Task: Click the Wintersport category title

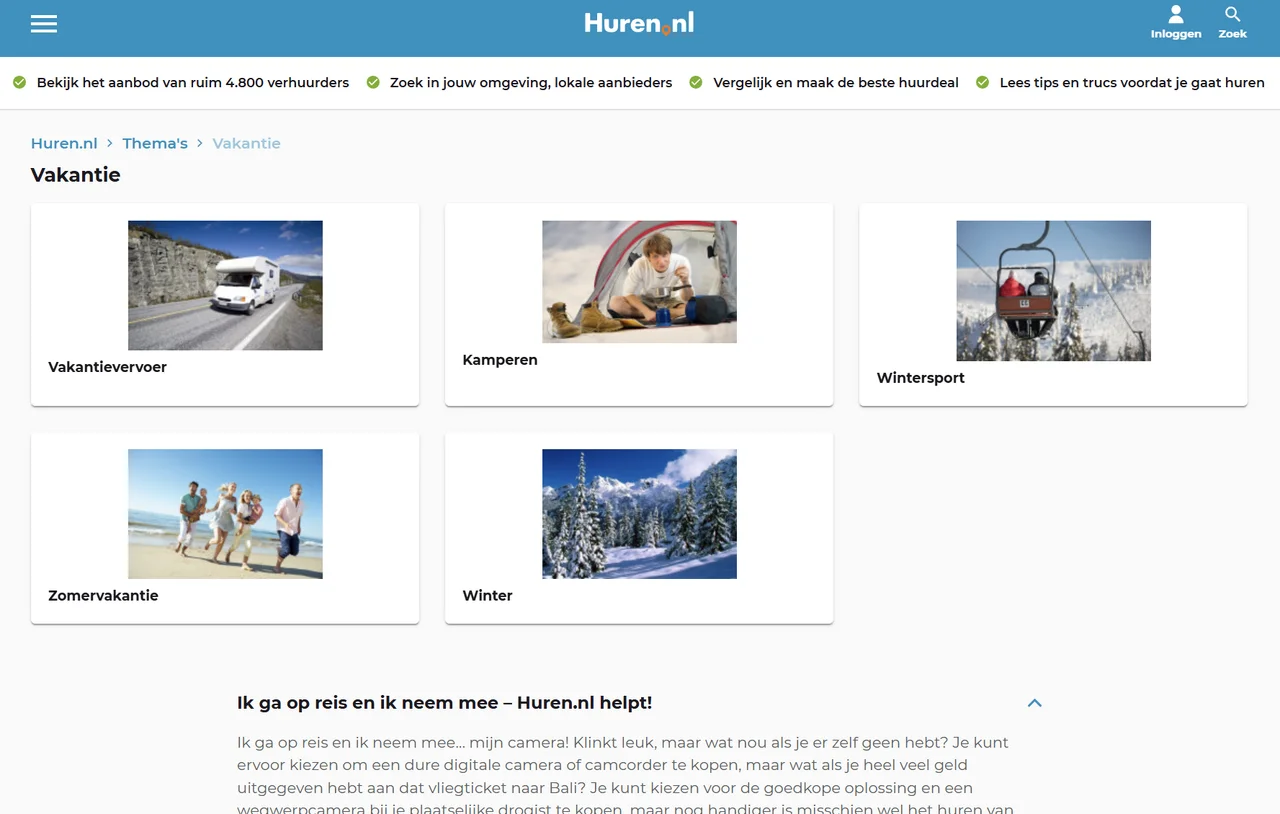Action: click(x=920, y=378)
